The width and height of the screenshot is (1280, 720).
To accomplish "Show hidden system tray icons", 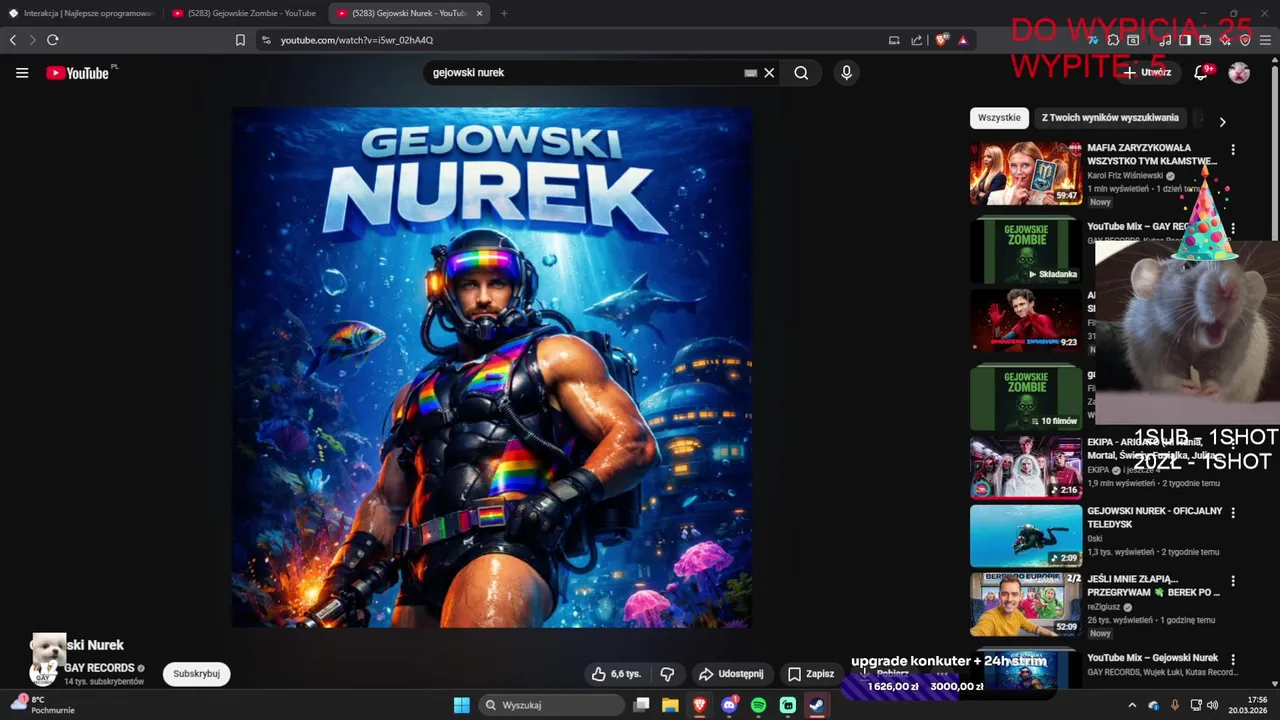I will (x=1132, y=705).
